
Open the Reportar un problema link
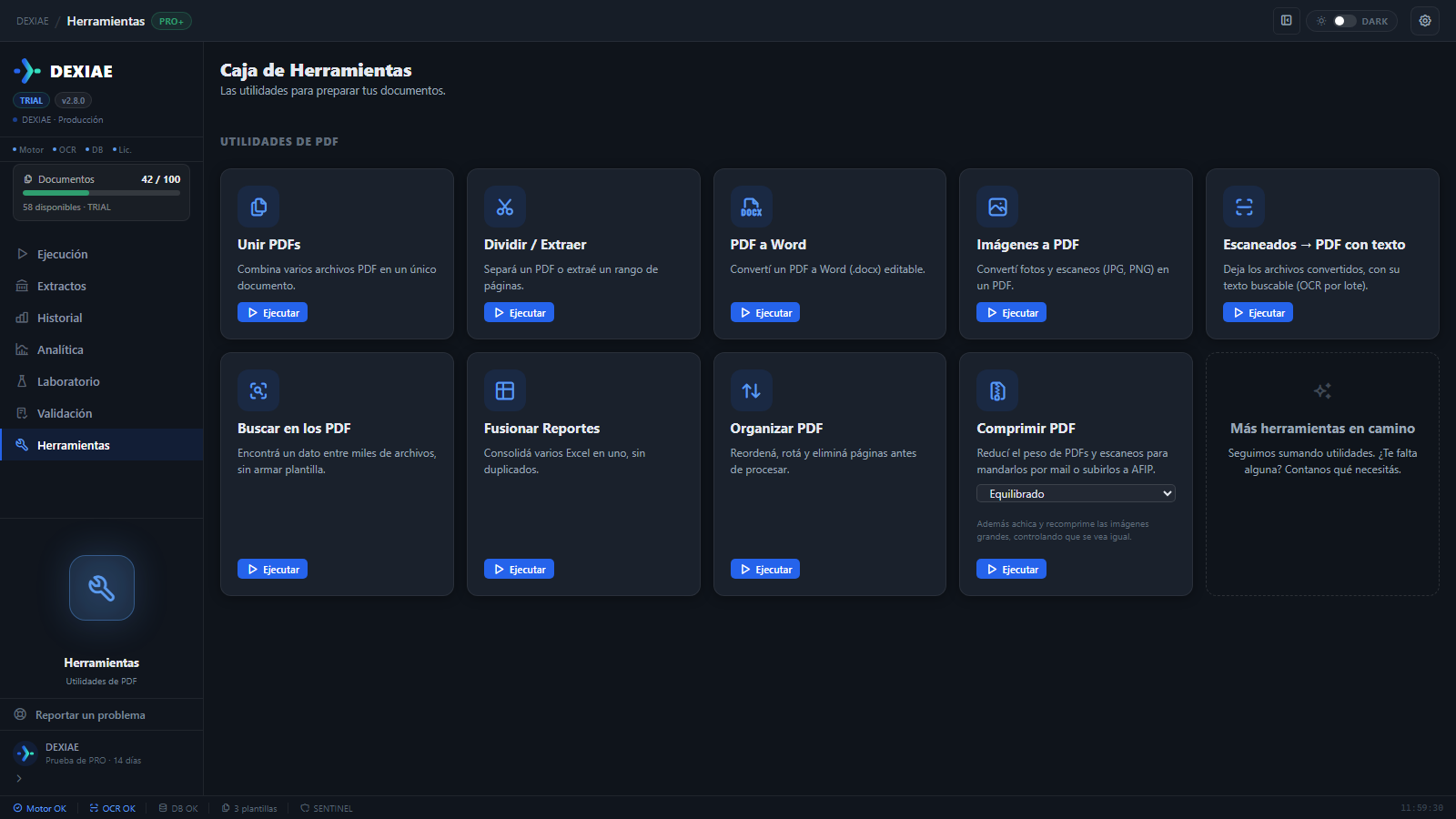point(90,714)
